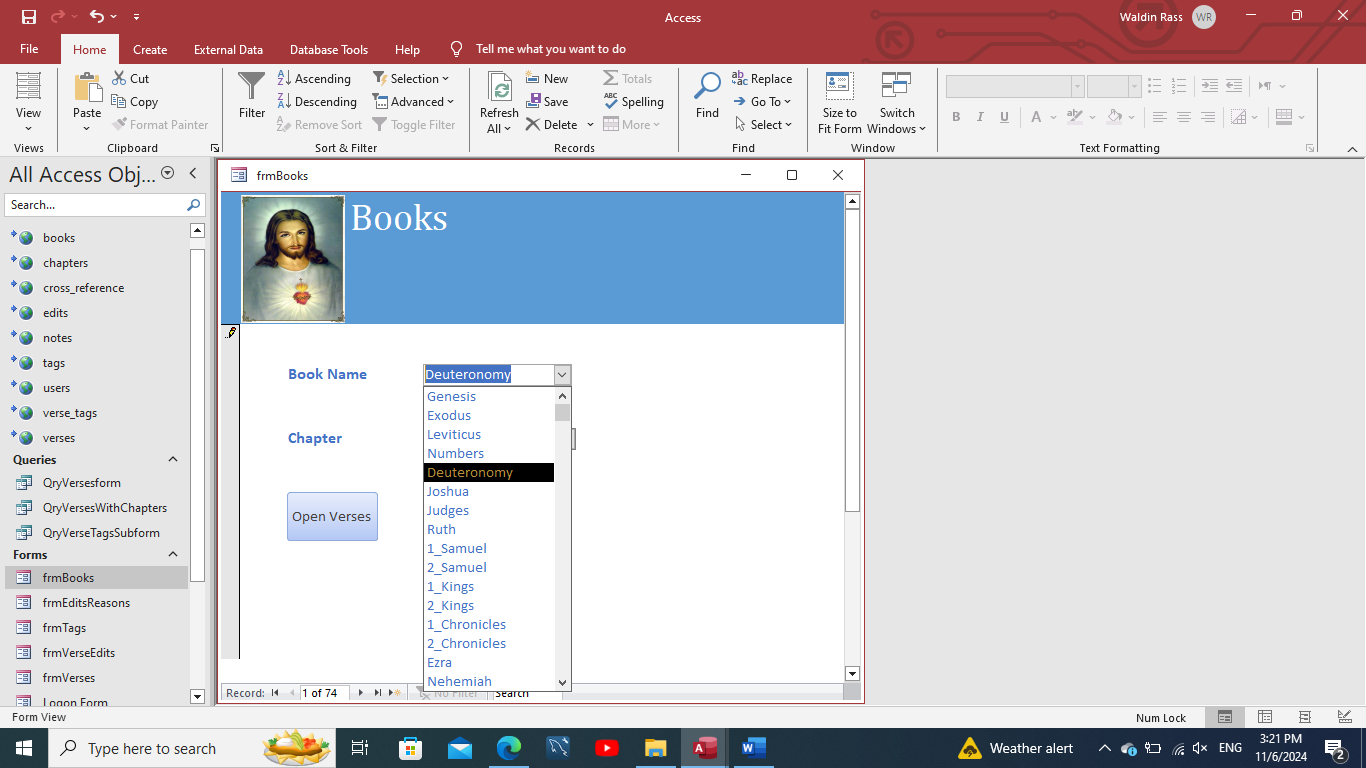Switch to Design view in status bar

(x=1345, y=717)
